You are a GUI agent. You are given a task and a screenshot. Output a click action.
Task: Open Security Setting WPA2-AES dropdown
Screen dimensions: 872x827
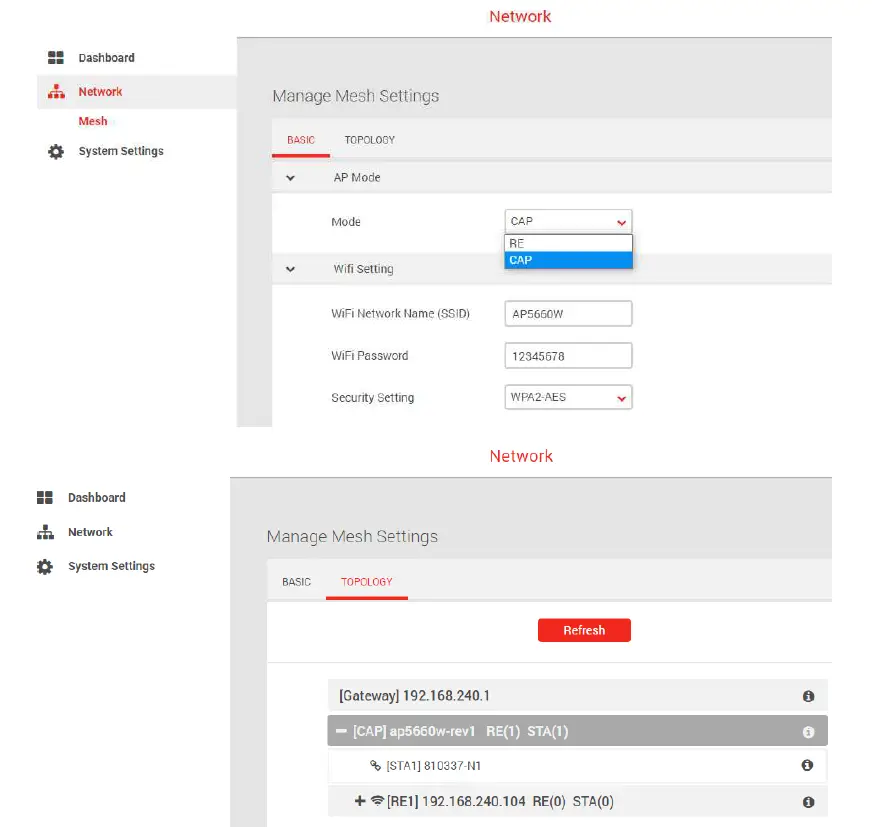click(568, 397)
